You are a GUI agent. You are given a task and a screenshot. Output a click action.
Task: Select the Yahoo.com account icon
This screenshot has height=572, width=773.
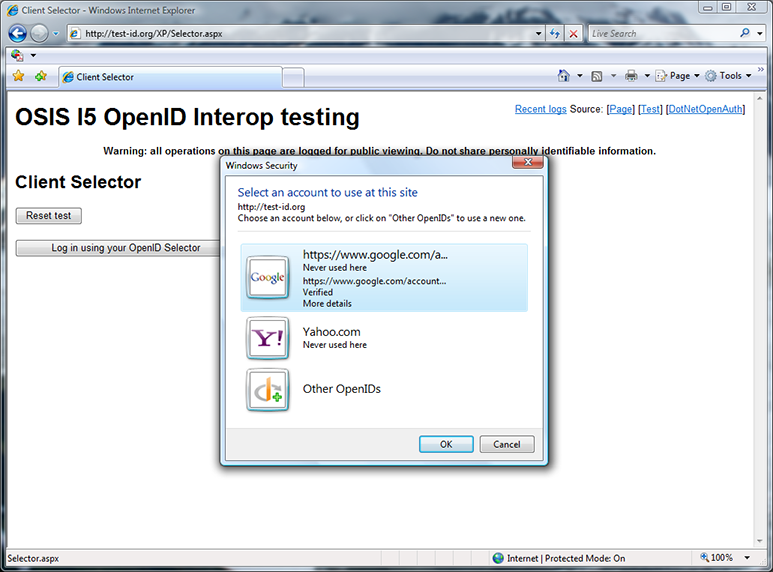[x=268, y=339]
